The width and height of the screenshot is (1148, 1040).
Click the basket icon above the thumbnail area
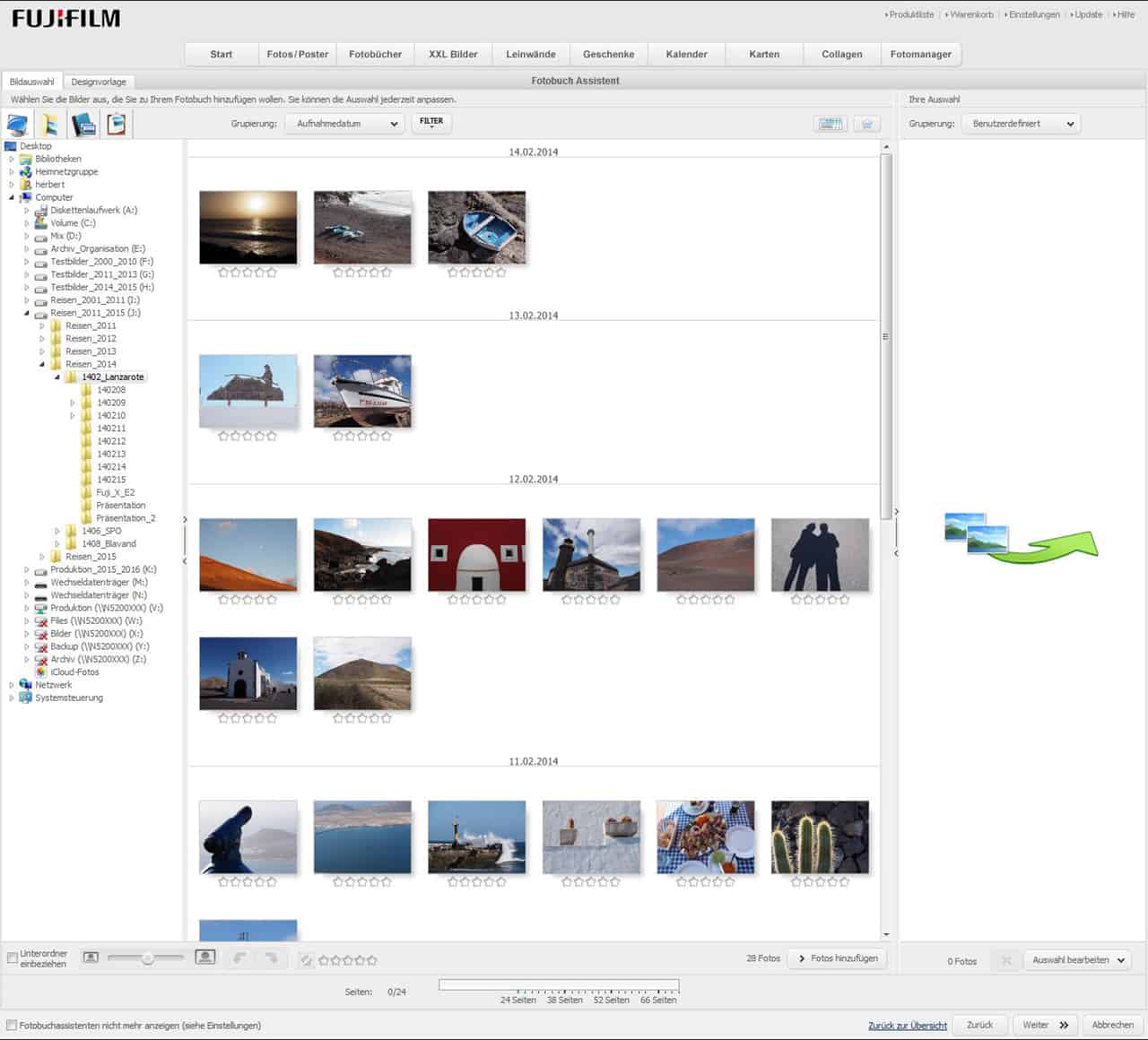866,124
